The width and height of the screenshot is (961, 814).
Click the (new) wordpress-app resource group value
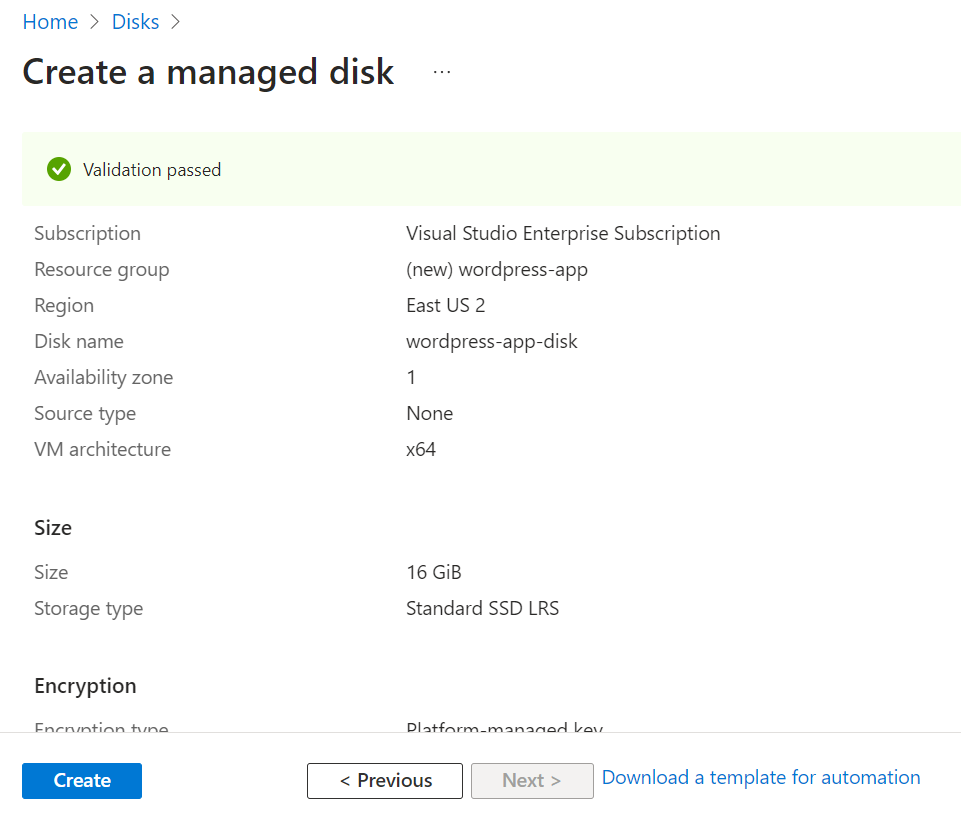pos(496,270)
